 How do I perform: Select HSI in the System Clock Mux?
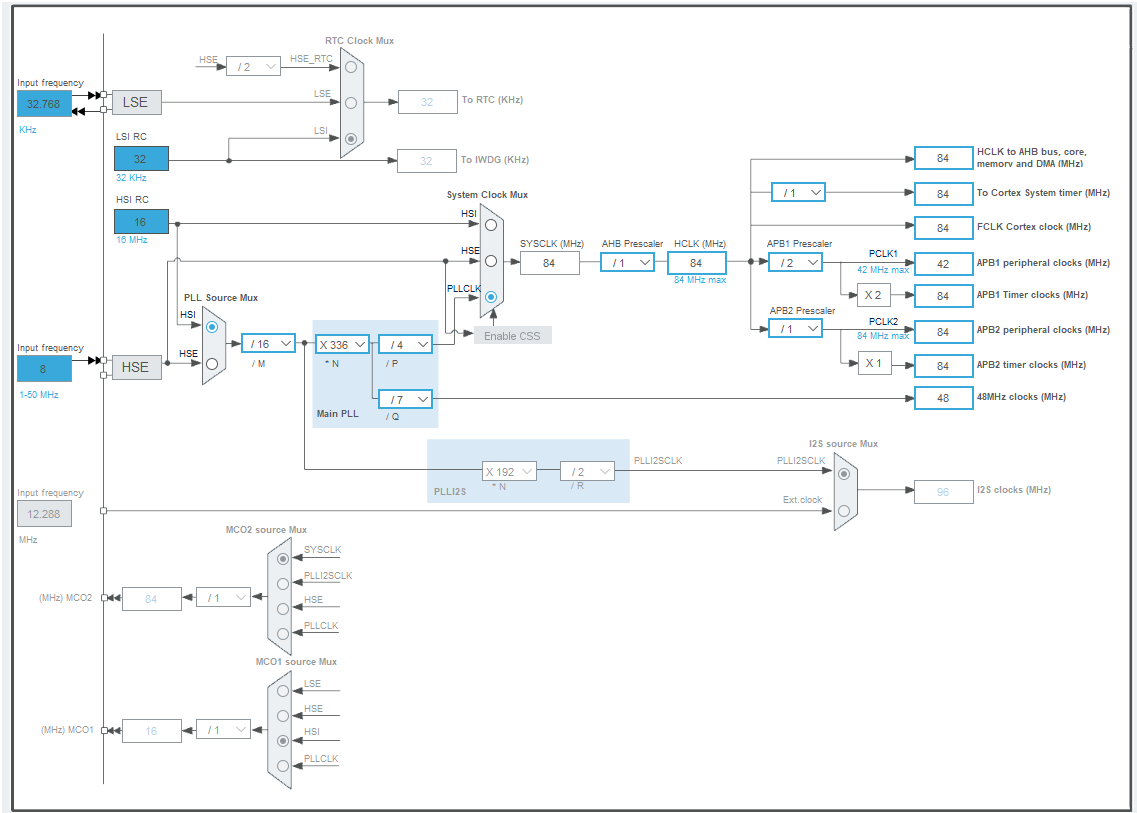[490, 225]
